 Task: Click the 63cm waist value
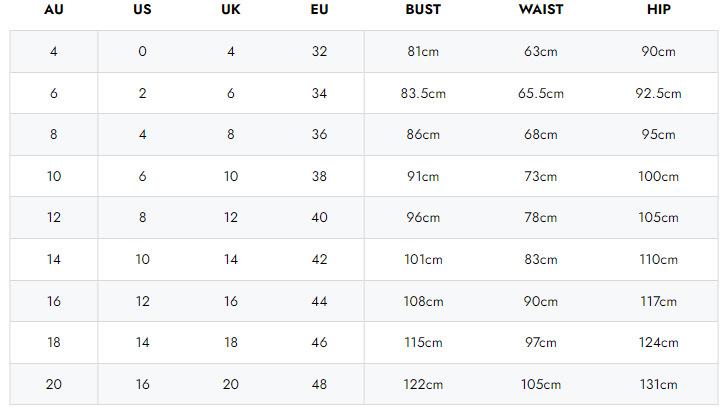click(541, 51)
